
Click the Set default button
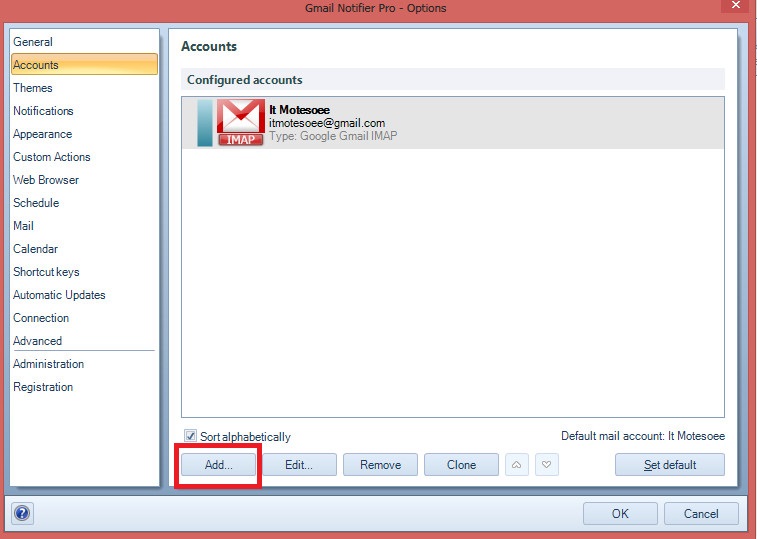(670, 465)
